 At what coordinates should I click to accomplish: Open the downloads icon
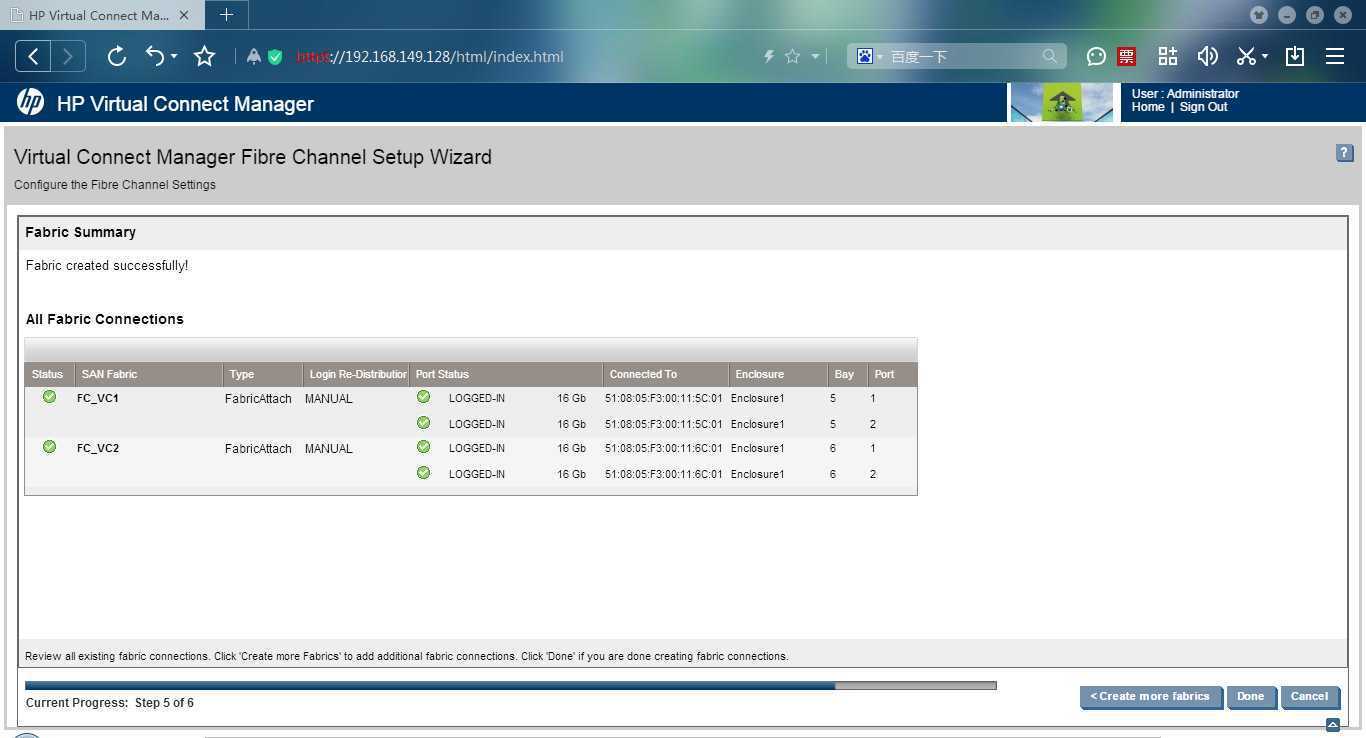[x=1295, y=56]
